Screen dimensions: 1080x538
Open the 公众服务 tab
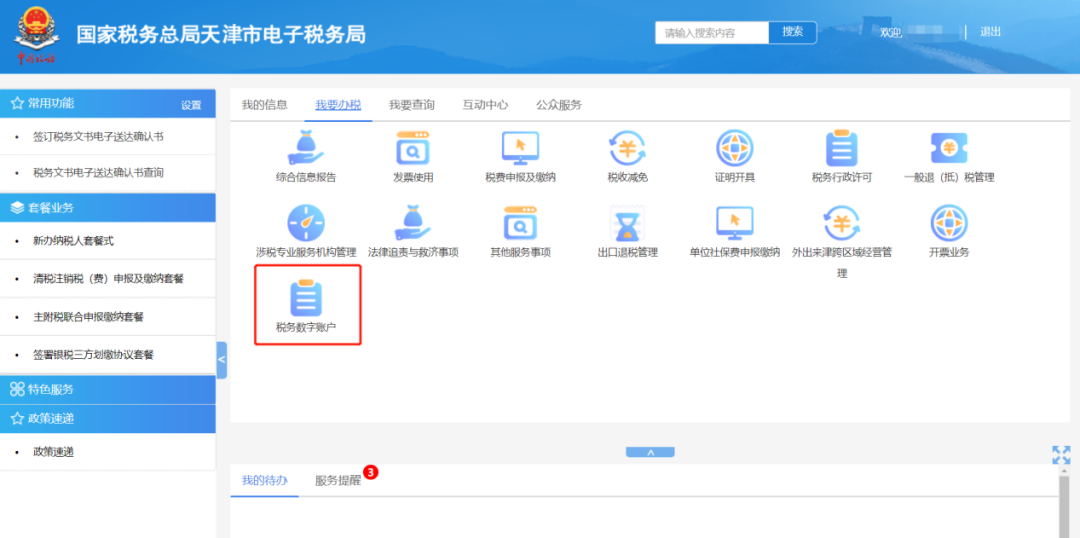[559, 105]
